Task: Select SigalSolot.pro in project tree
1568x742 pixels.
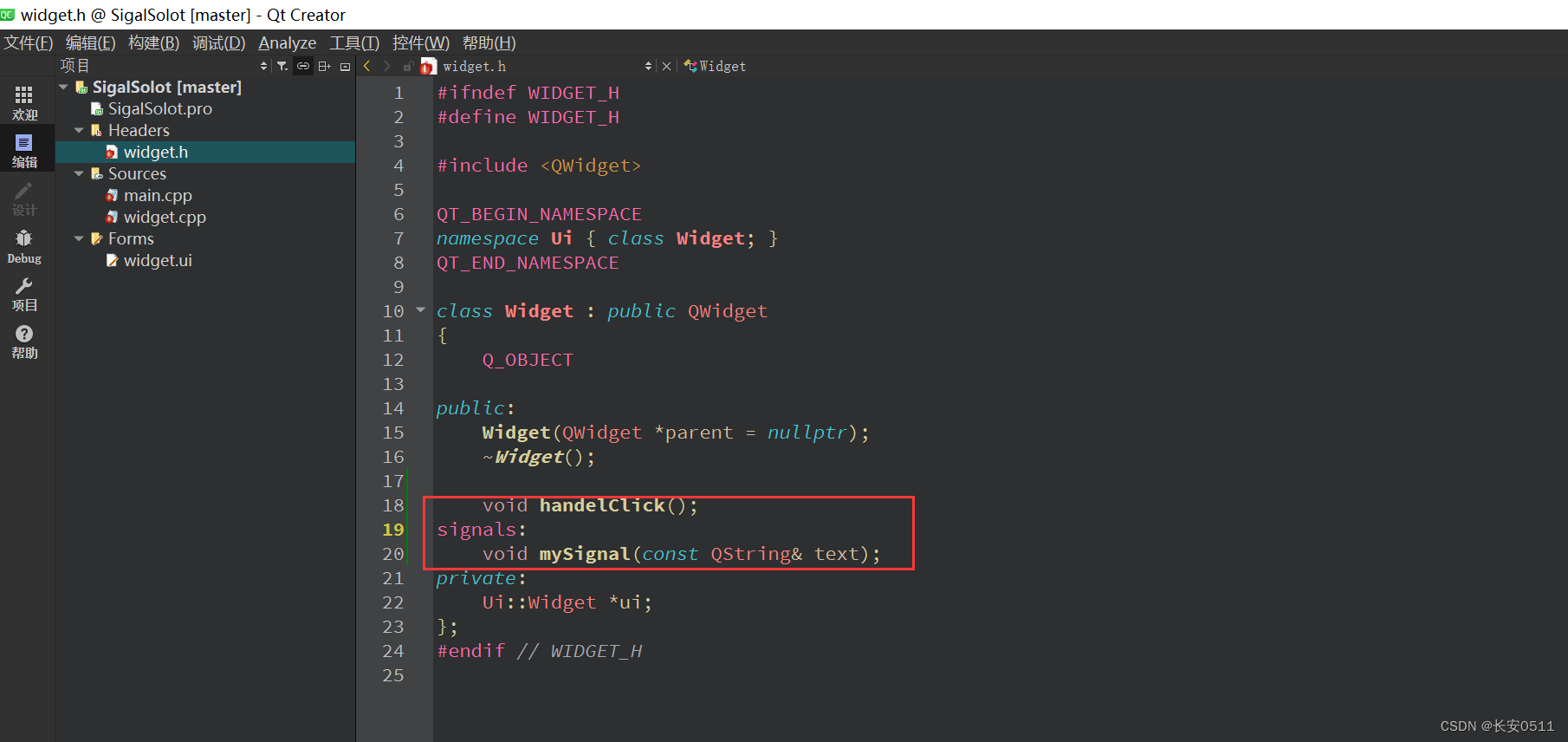Action: pos(160,108)
